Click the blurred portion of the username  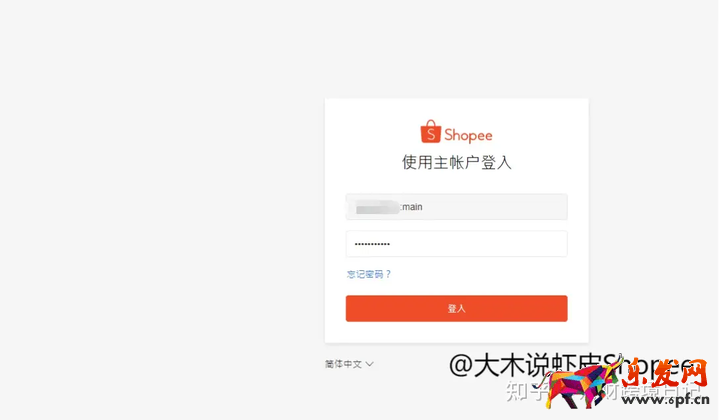click(377, 207)
